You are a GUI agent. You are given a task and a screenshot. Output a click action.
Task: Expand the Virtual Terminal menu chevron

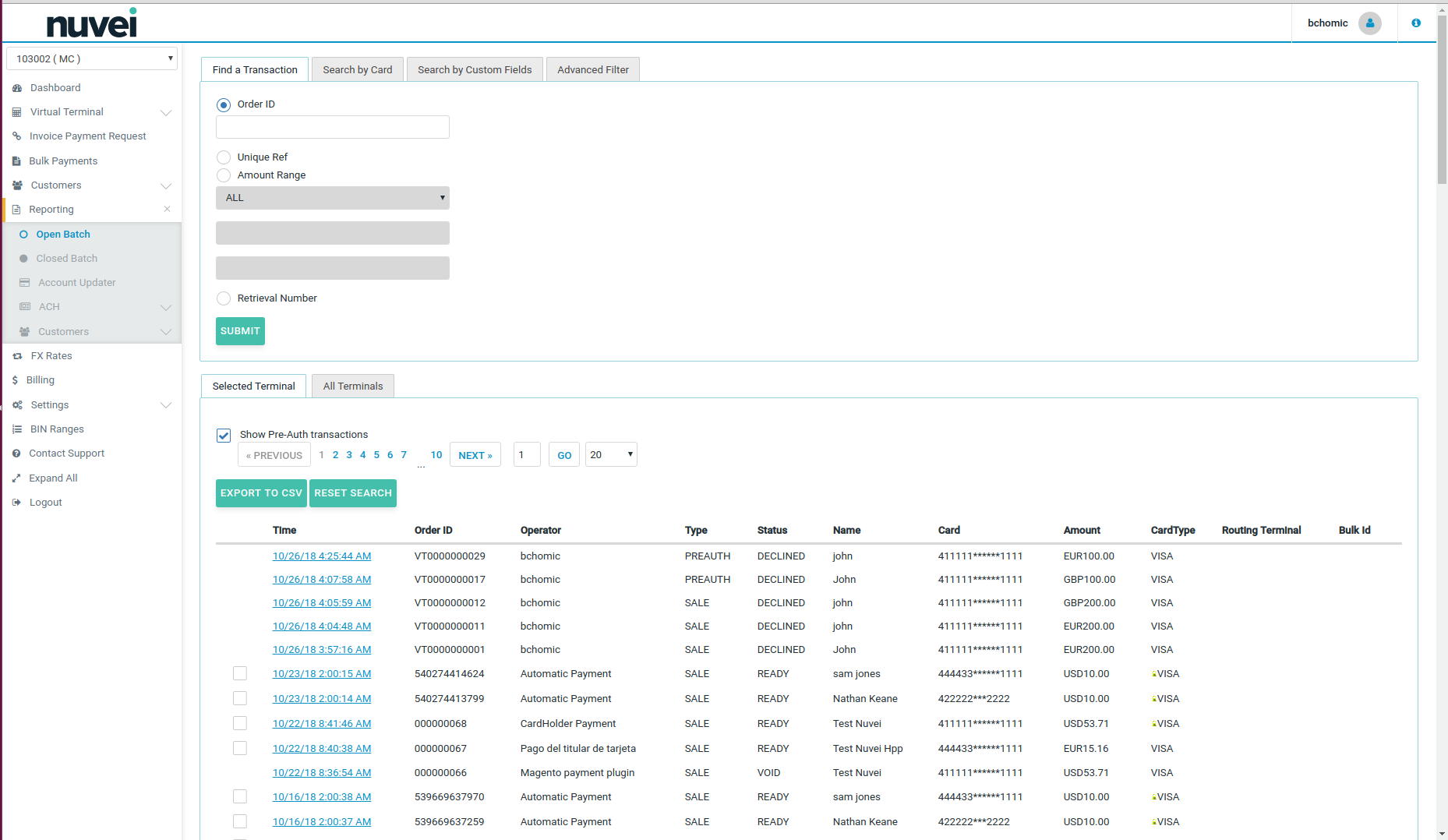pyautogui.click(x=166, y=112)
